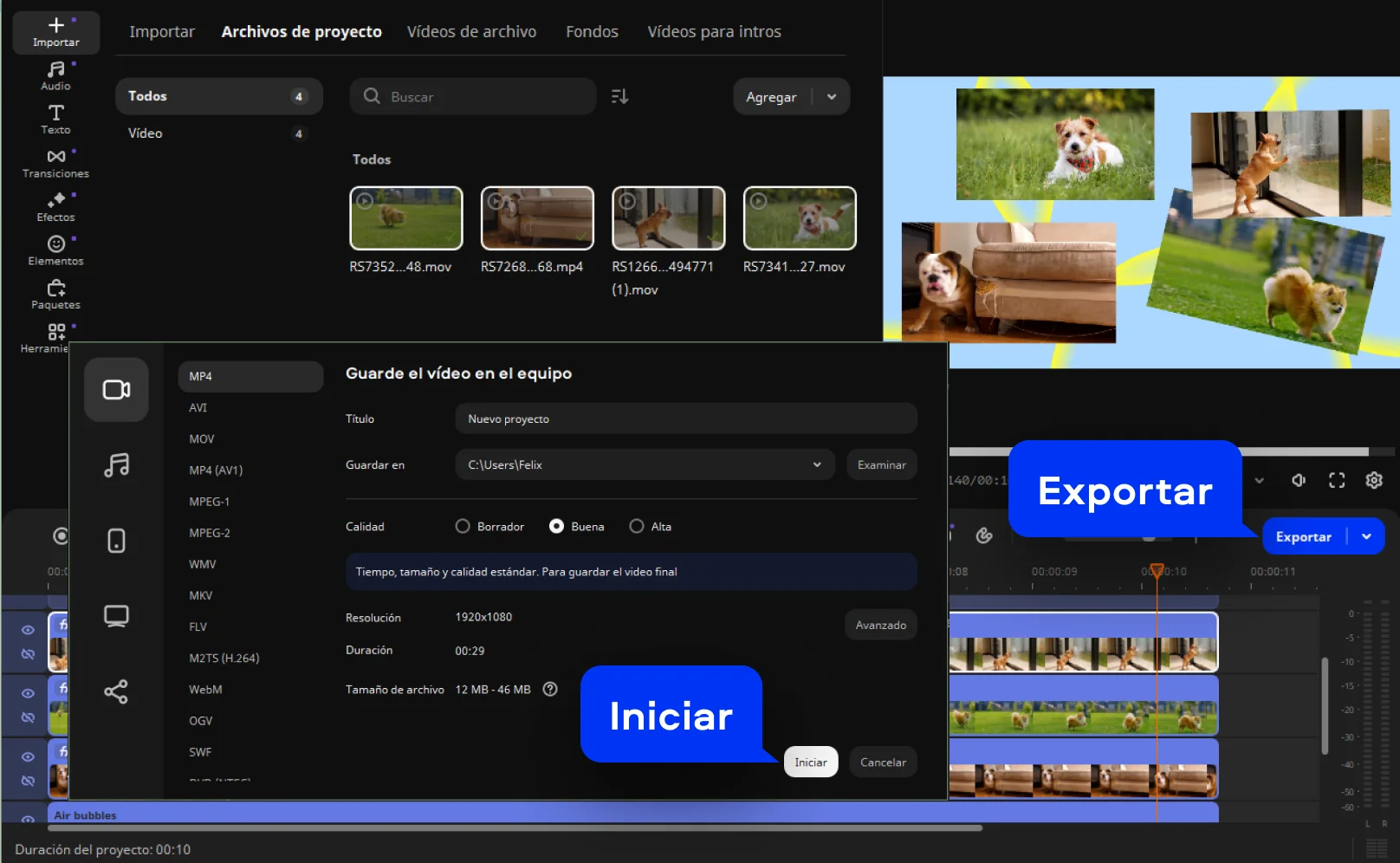Toggle fullscreen preview icon

point(1337,480)
